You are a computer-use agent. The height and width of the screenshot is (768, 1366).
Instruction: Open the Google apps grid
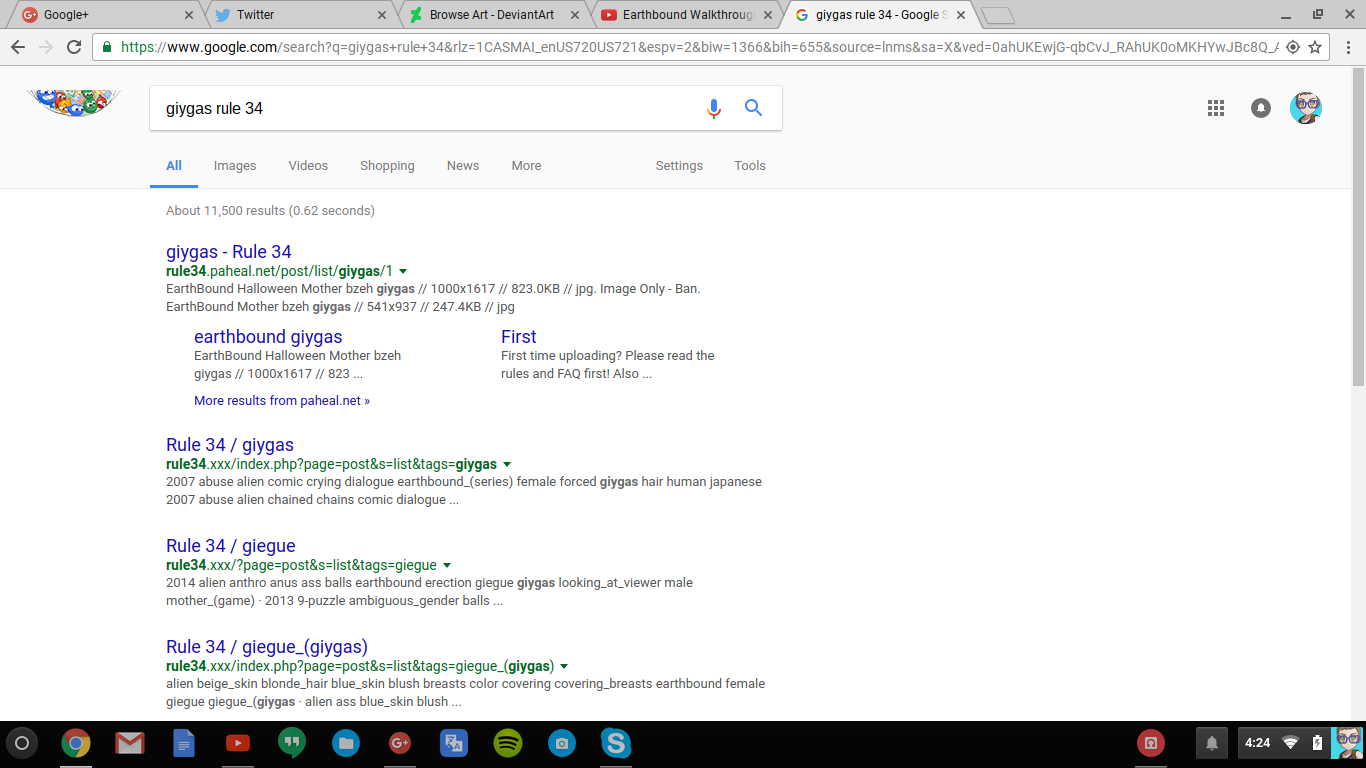pos(1216,108)
